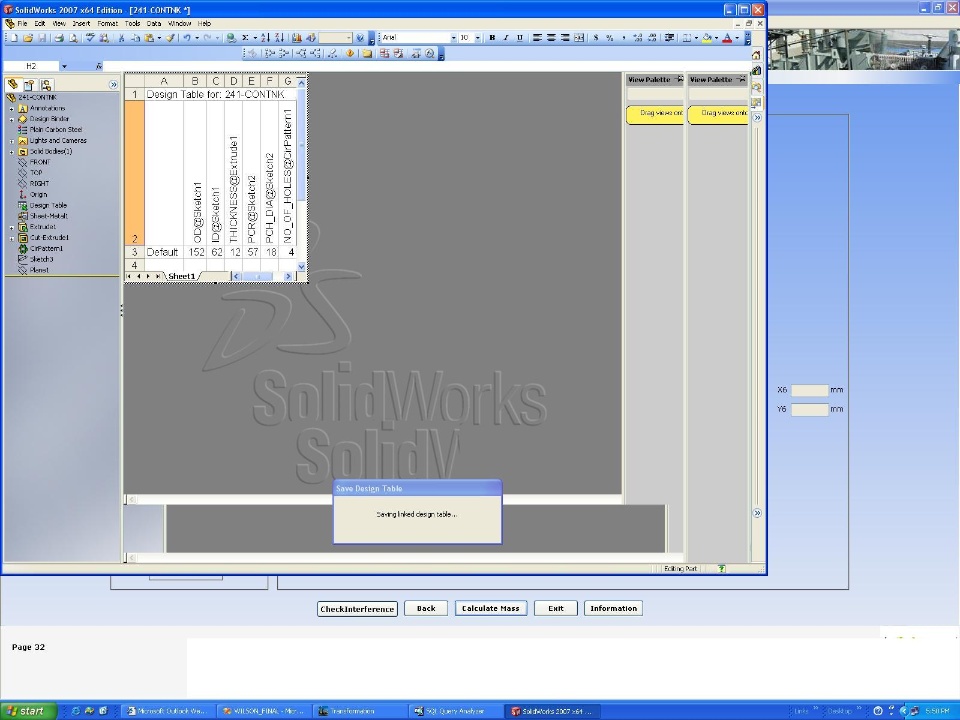Click the Paste clipboard icon
The width and height of the screenshot is (960, 720).
pos(149,38)
